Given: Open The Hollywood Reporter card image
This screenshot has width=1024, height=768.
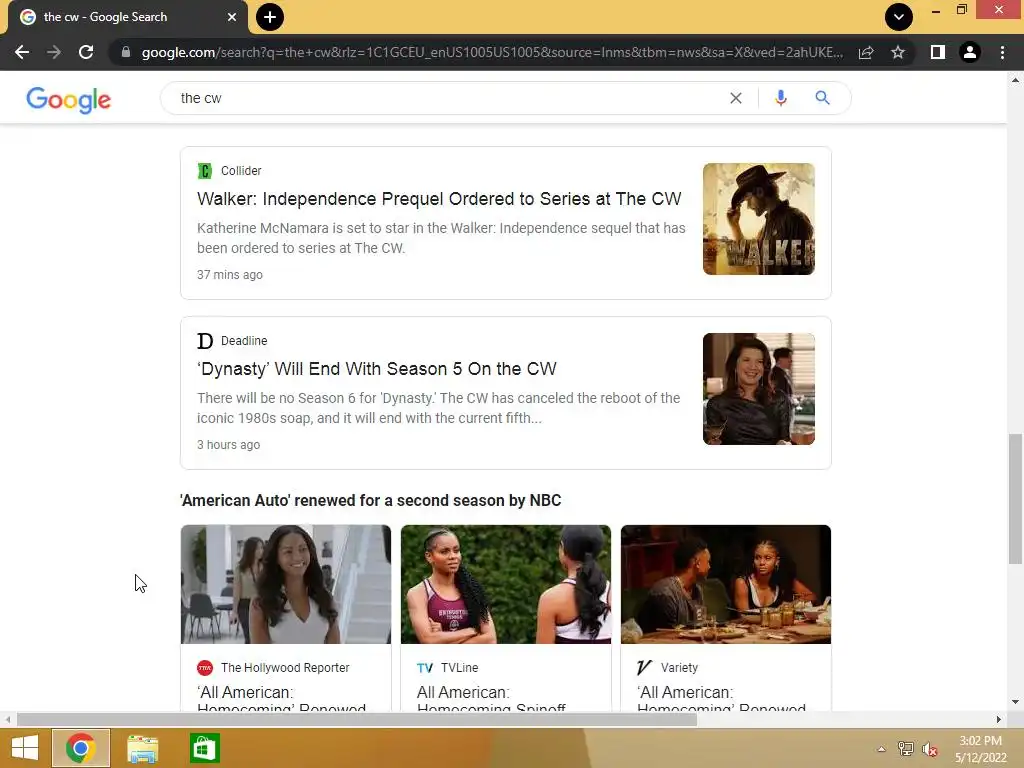Looking at the screenshot, I should pyautogui.click(x=286, y=584).
